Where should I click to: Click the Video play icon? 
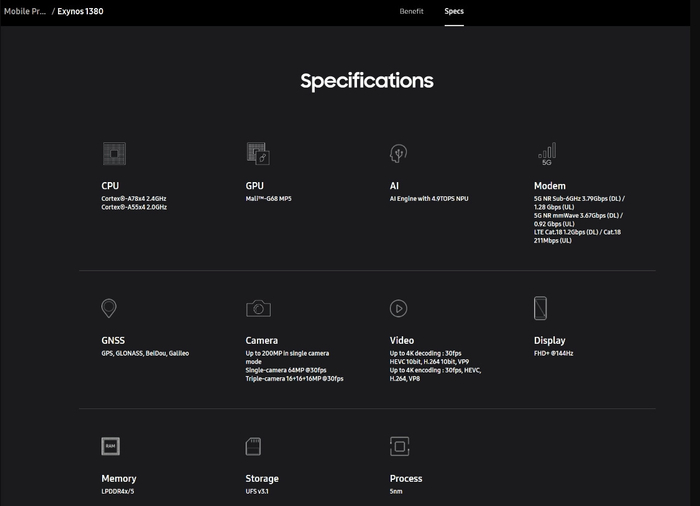(398, 308)
